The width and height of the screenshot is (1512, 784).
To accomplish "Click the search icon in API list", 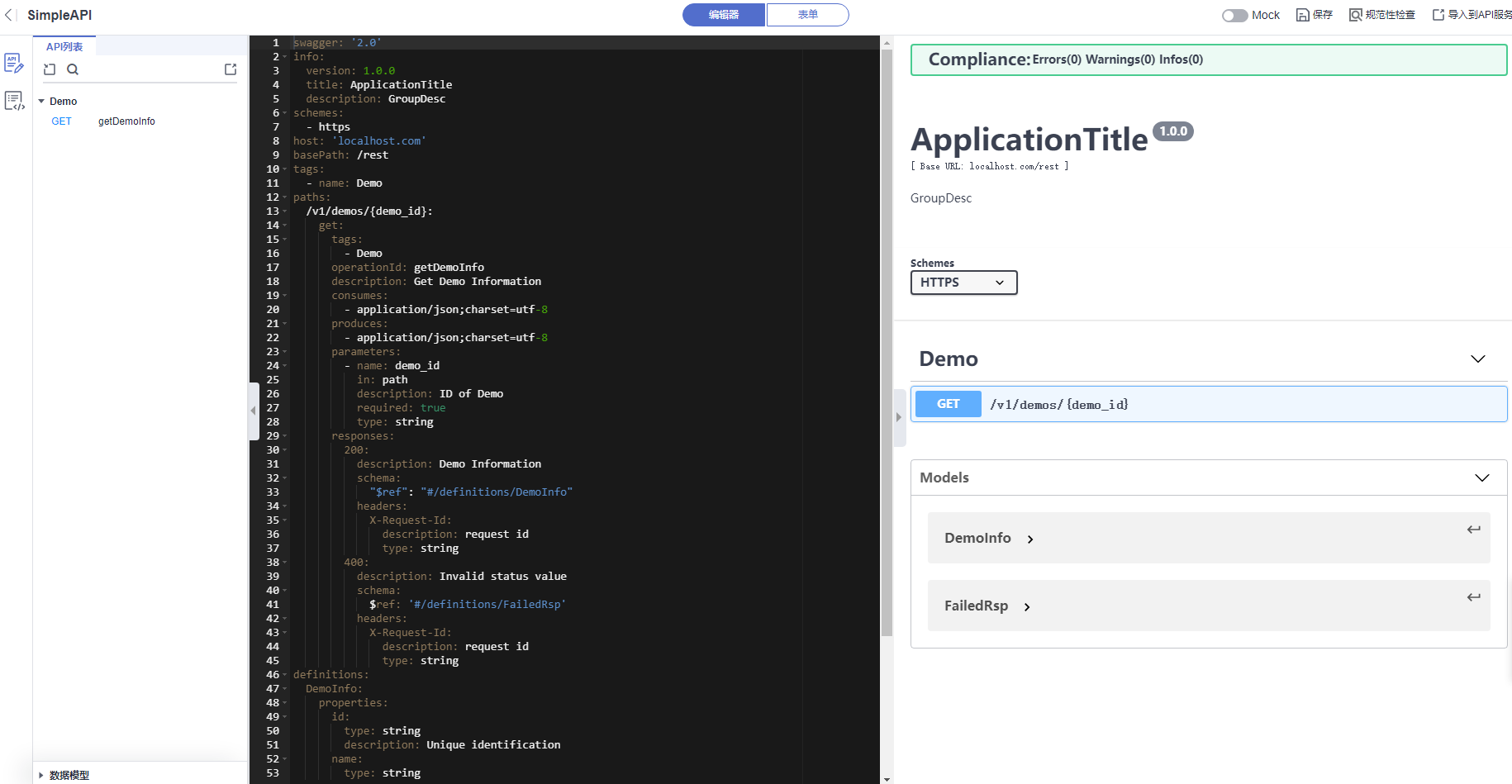I will [x=73, y=69].
